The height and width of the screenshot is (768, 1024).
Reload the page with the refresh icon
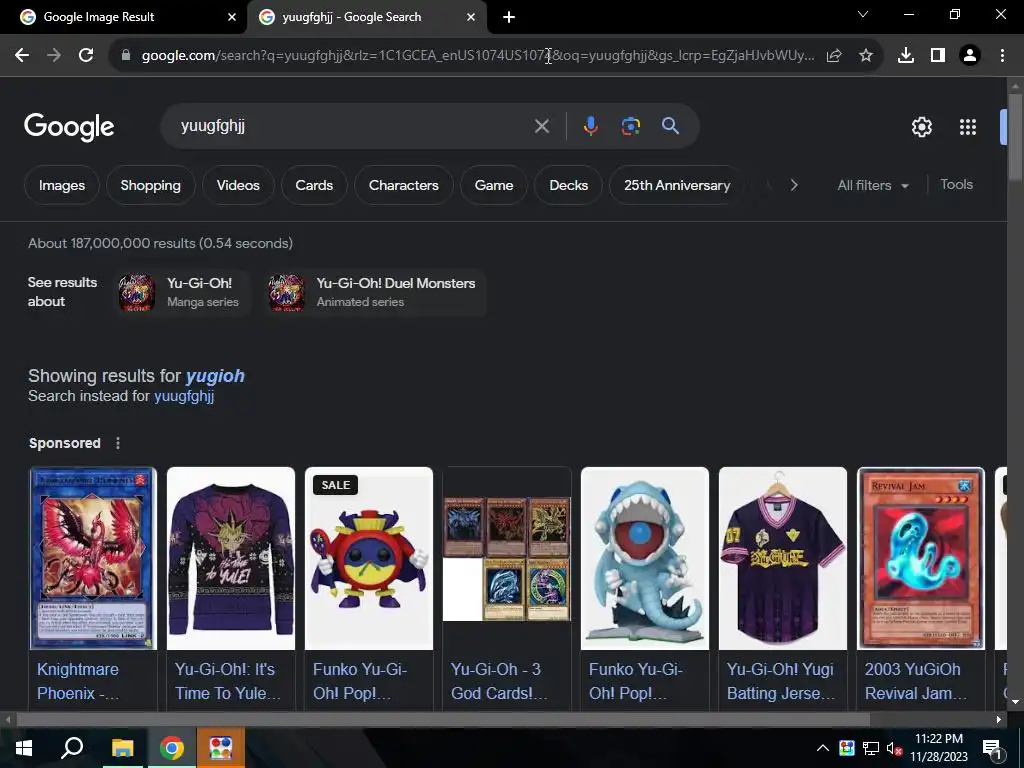click(x=86, y=56)
